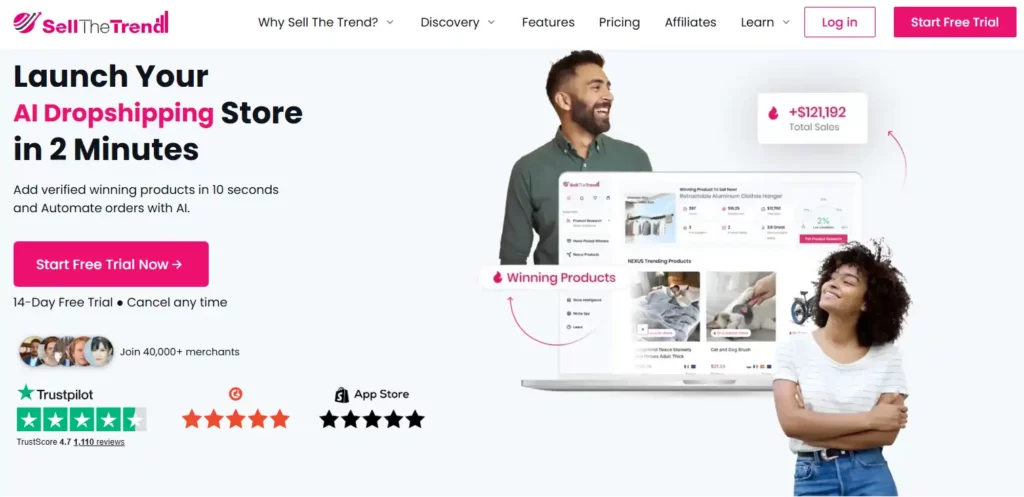Click the Start Free Trial Now button

click(x=111, y=264)
